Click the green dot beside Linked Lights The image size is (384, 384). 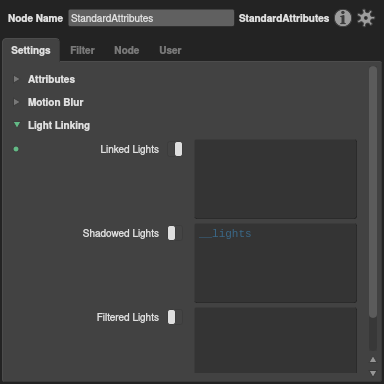pos(16,149)
